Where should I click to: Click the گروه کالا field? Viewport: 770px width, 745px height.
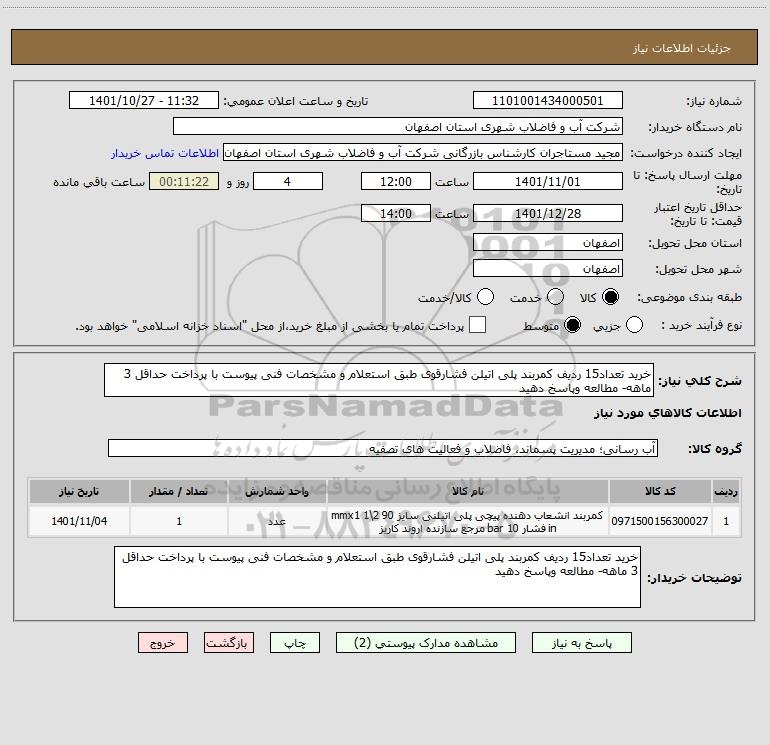pyautogui.click(x=383, y=448)
